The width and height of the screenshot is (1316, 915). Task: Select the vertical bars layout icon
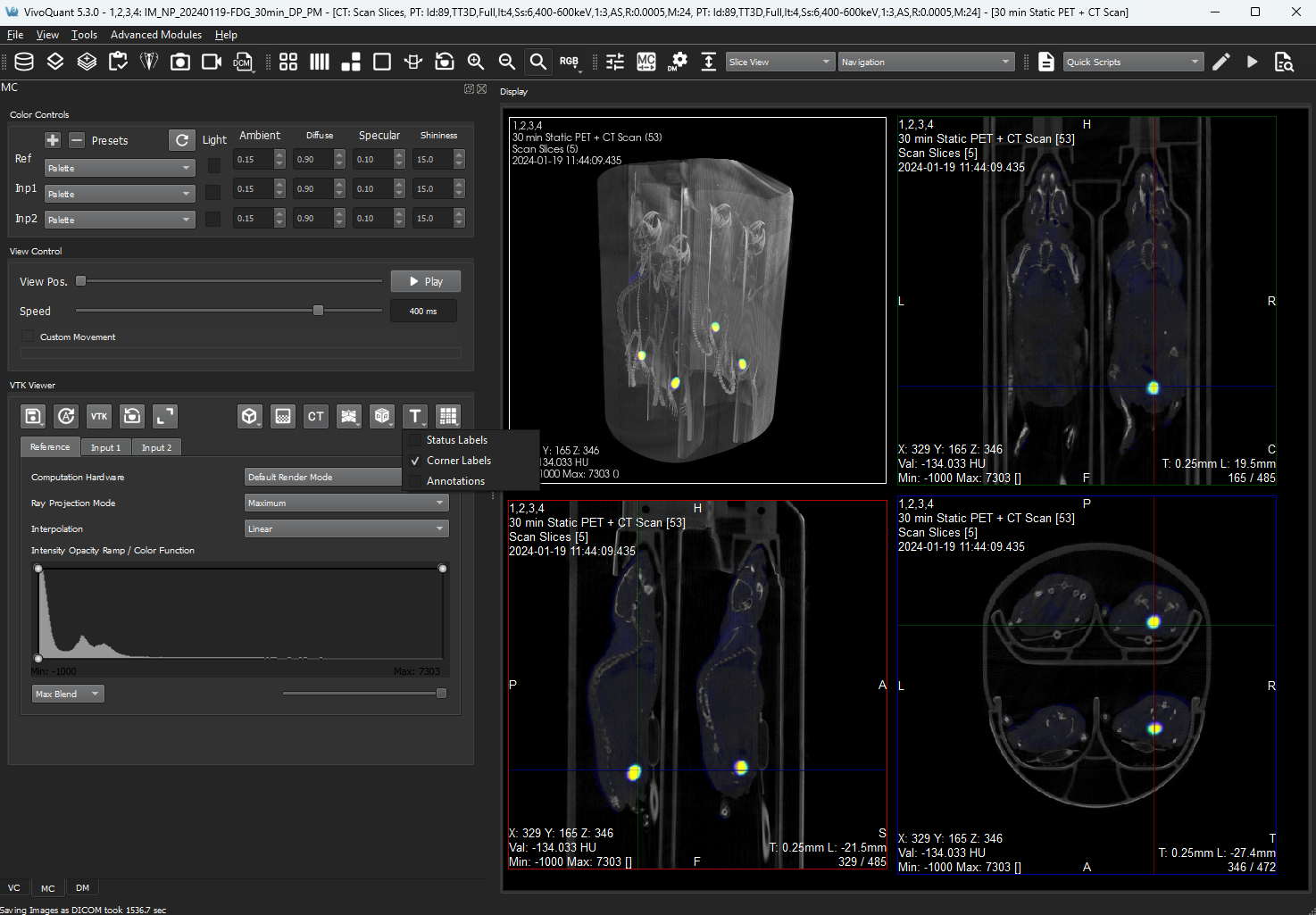tap(320, 62)
